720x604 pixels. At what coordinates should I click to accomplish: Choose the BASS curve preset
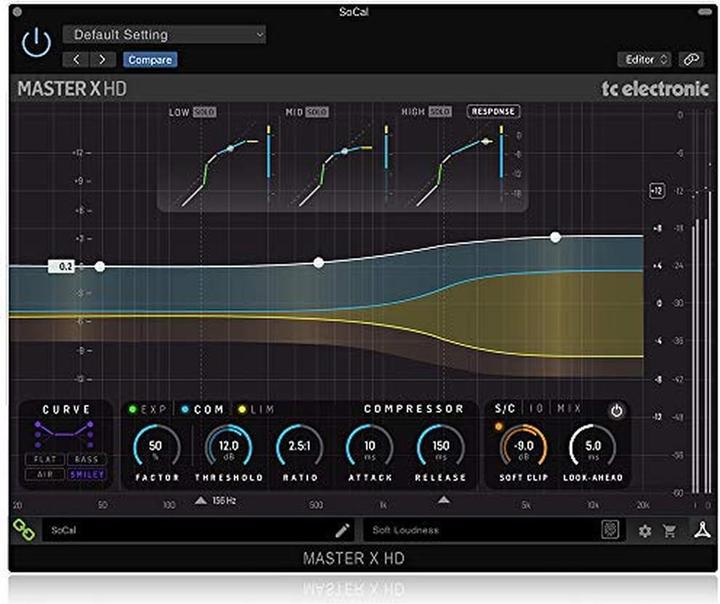[87, 459]
